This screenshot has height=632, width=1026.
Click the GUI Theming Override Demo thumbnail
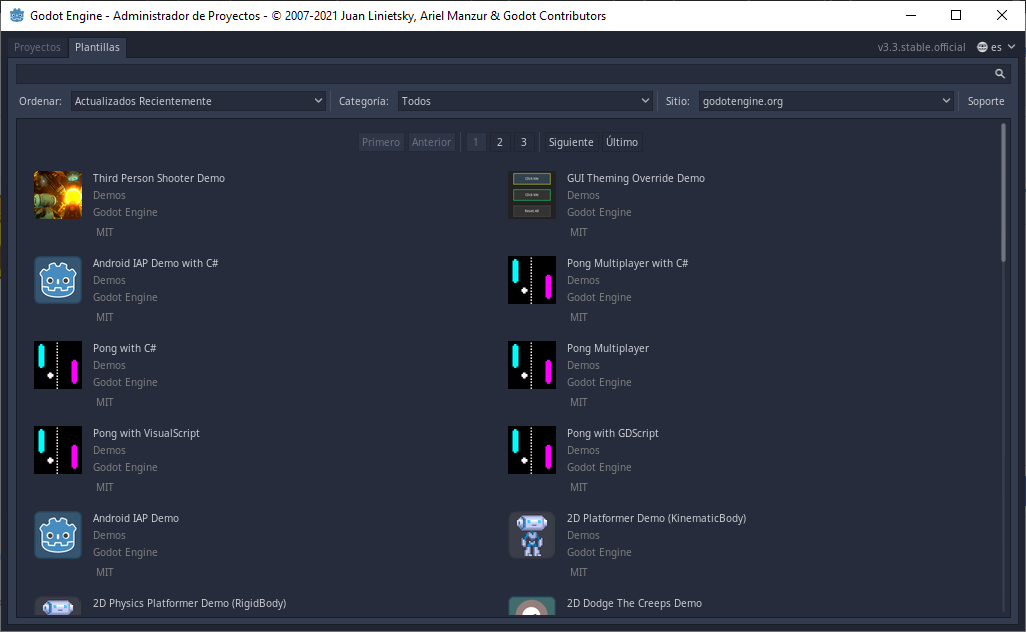pyautogui.click(x=532, y=195)
